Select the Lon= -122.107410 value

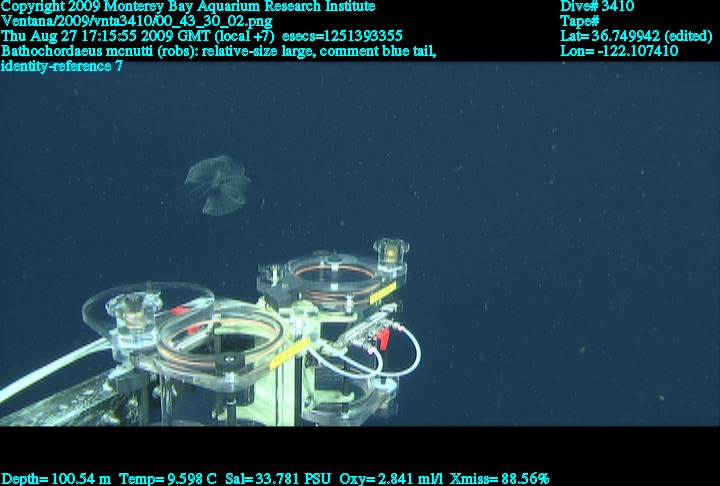coord(619,51)
